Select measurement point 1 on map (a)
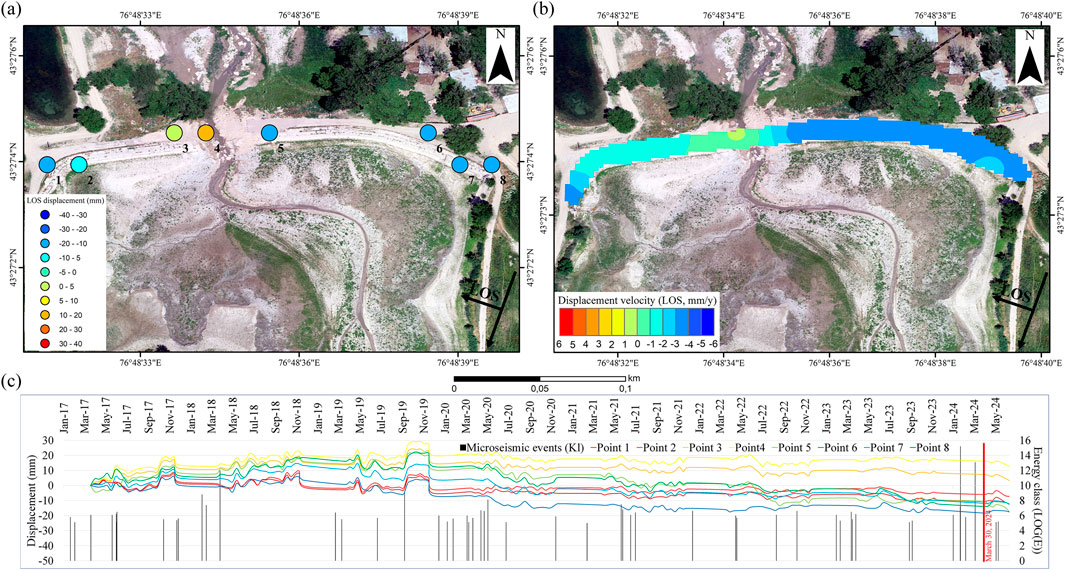 (x=47, y=164)
